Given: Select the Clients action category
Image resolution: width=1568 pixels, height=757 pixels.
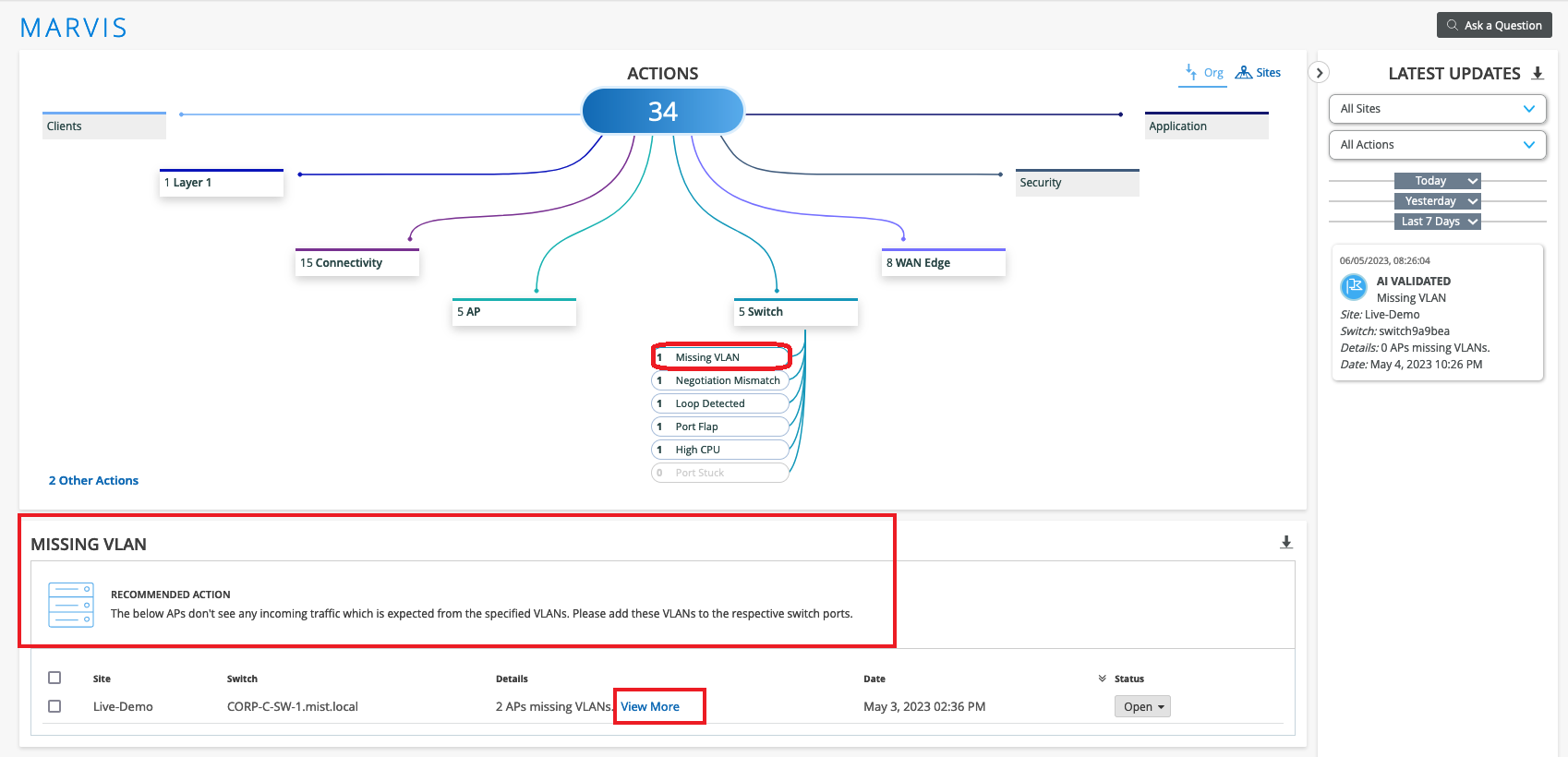Looking at the screenshot, I should tap(104, 126).
